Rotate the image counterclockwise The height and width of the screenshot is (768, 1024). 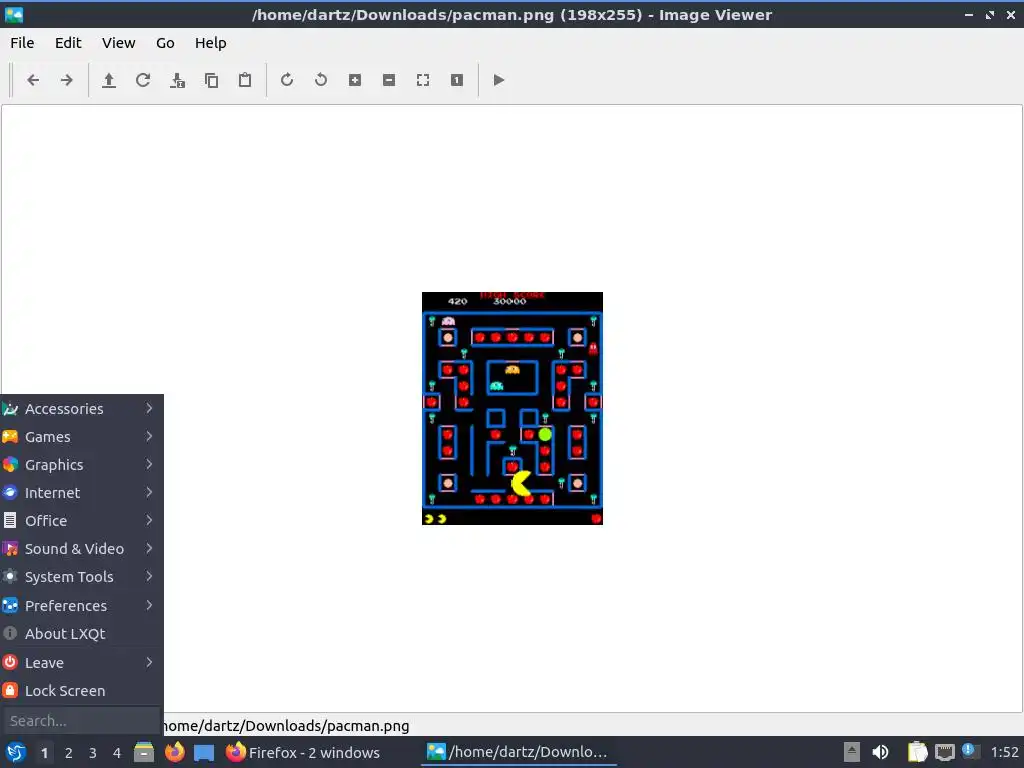321,80
